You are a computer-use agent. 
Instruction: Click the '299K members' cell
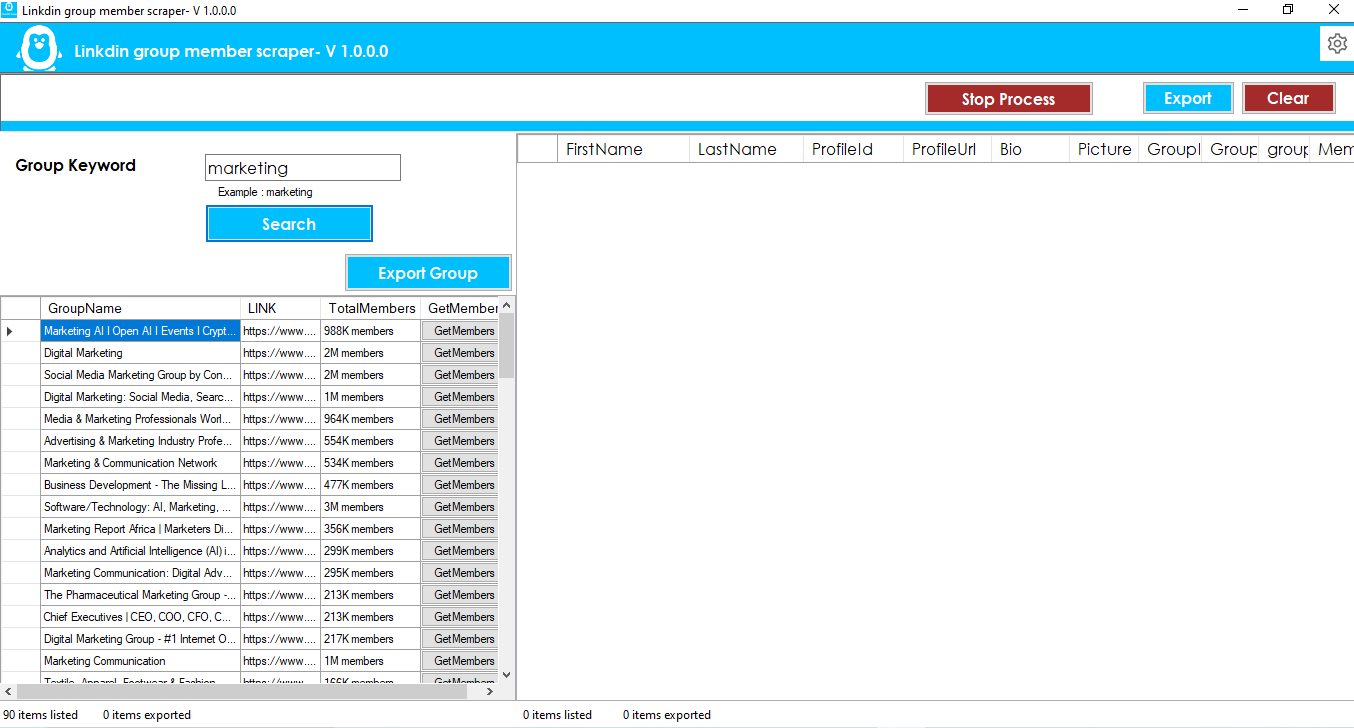tap(371, 551)
